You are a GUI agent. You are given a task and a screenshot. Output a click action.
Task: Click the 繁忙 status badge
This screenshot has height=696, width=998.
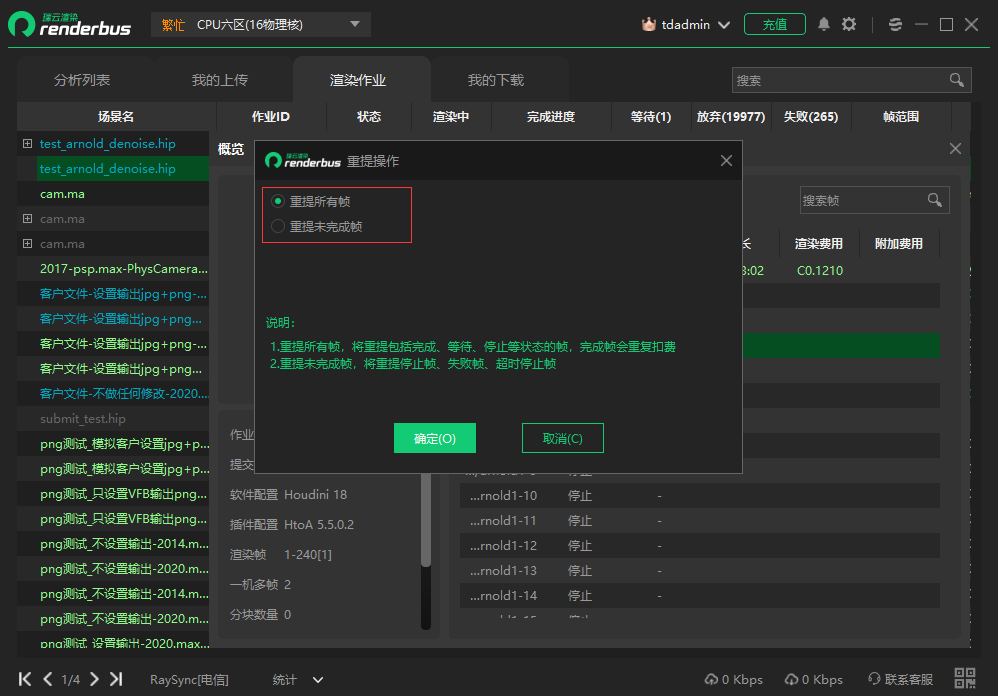[x=172, y=24]
